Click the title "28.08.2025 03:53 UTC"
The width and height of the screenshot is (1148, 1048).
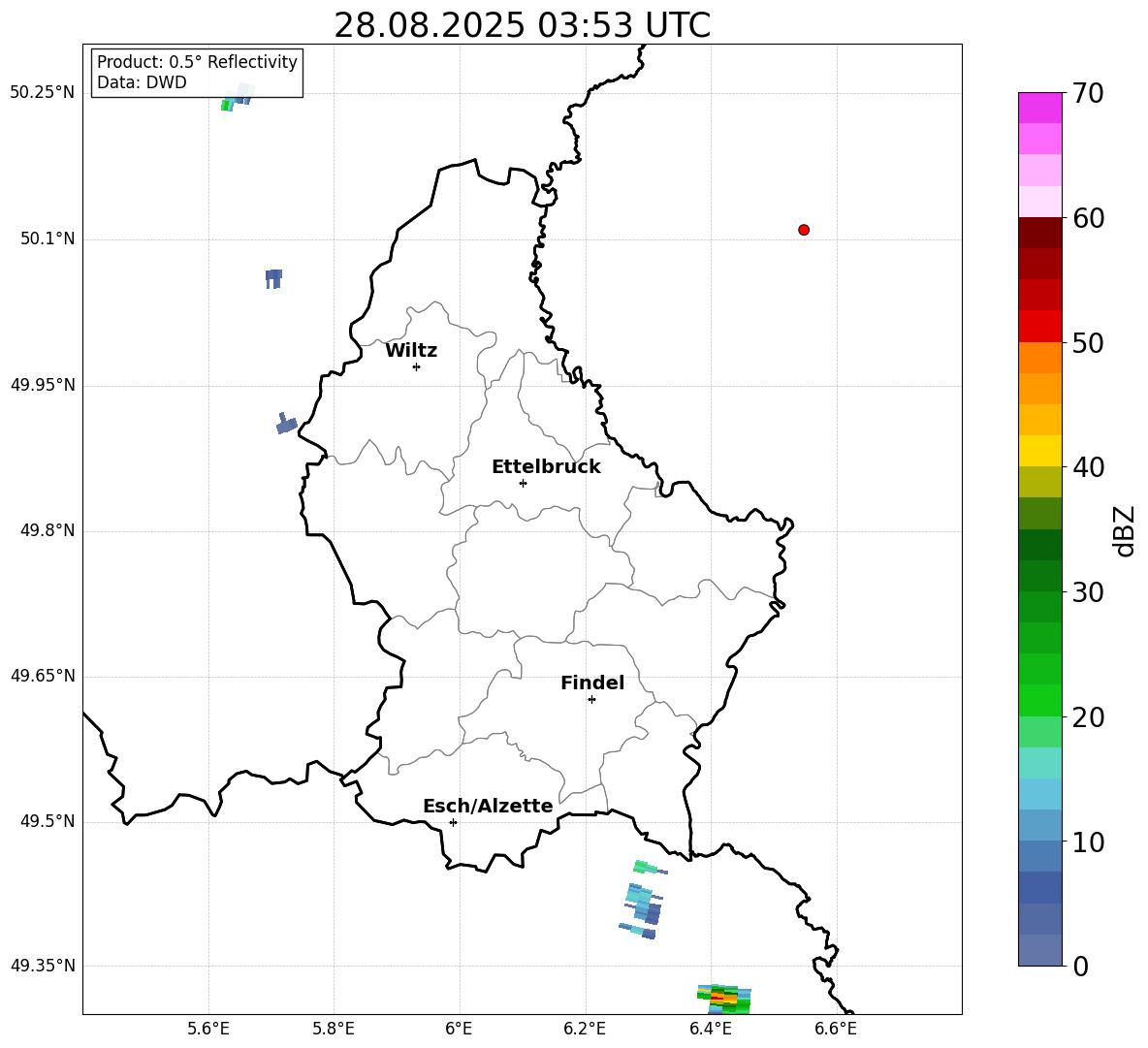522,25
